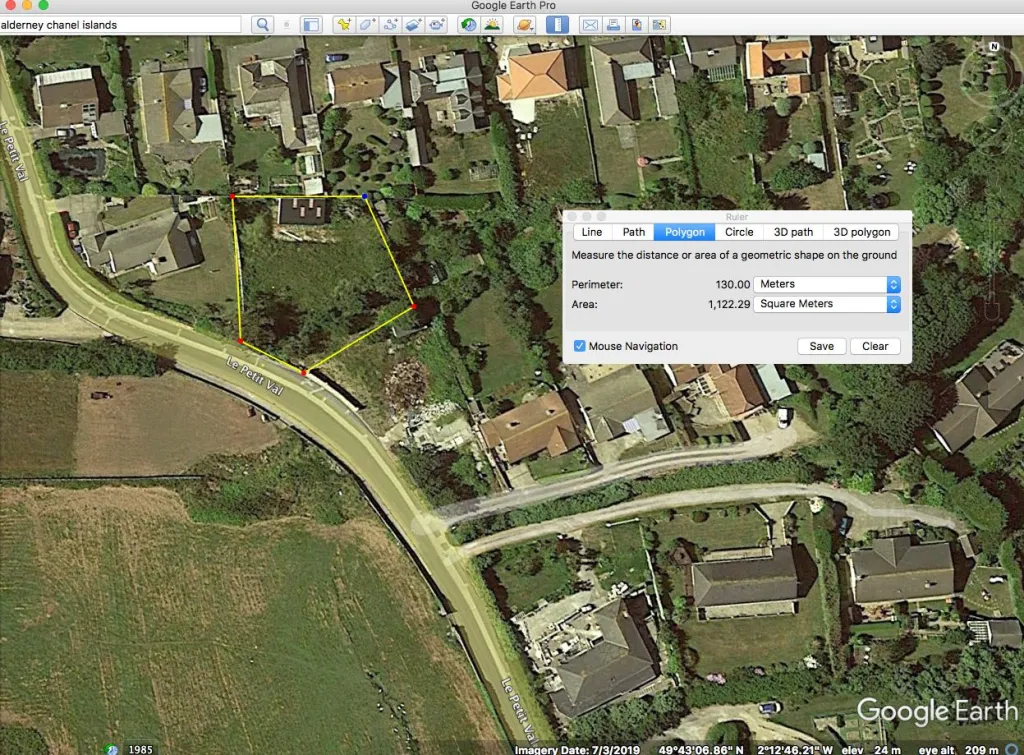Open the Area units Square Meters dropdown
Image resolution: width=1024 pixels, height=755 pixels.
826,304
